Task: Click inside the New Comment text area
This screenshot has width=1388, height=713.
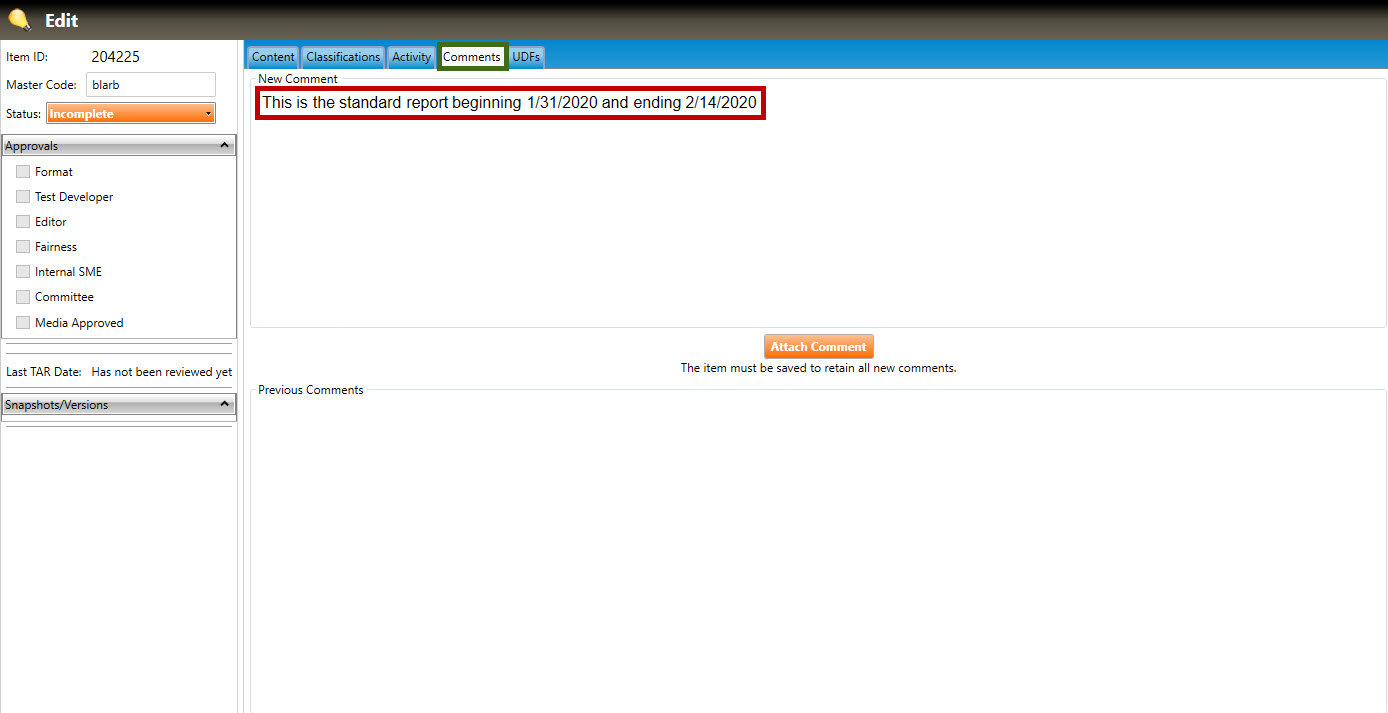Action: (x=816, y=220)
